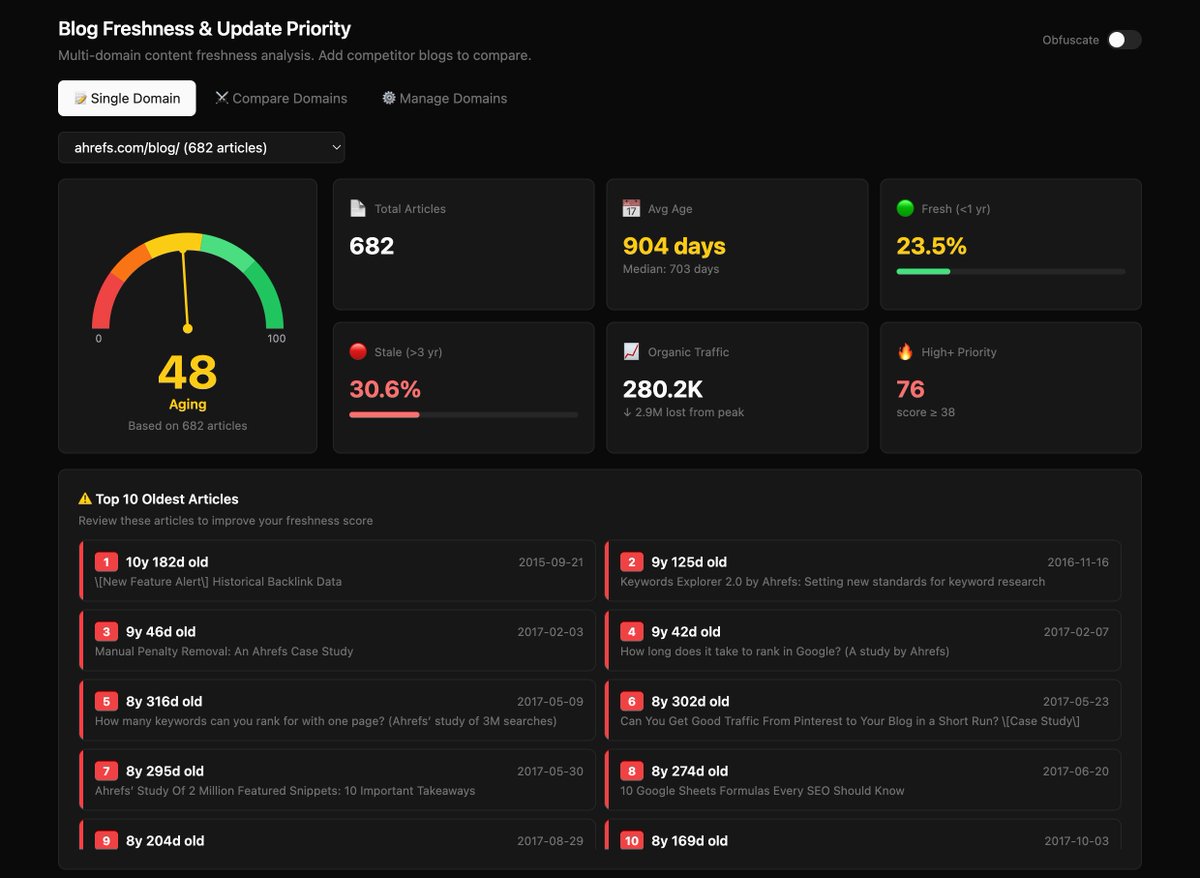The image size is (1200, 878).
Task: Click the 8y 204d old age label
Action: [x=165, y=841]
